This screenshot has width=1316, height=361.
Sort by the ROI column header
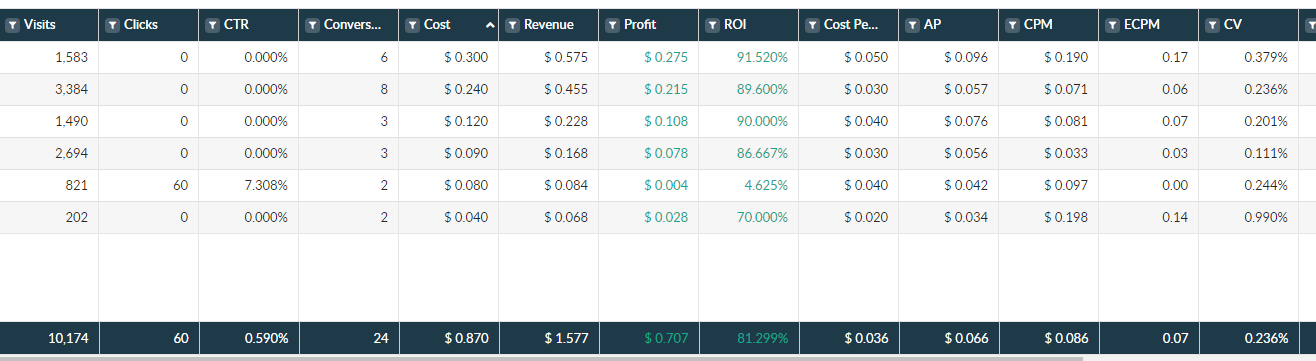click(x=735, y=25)
